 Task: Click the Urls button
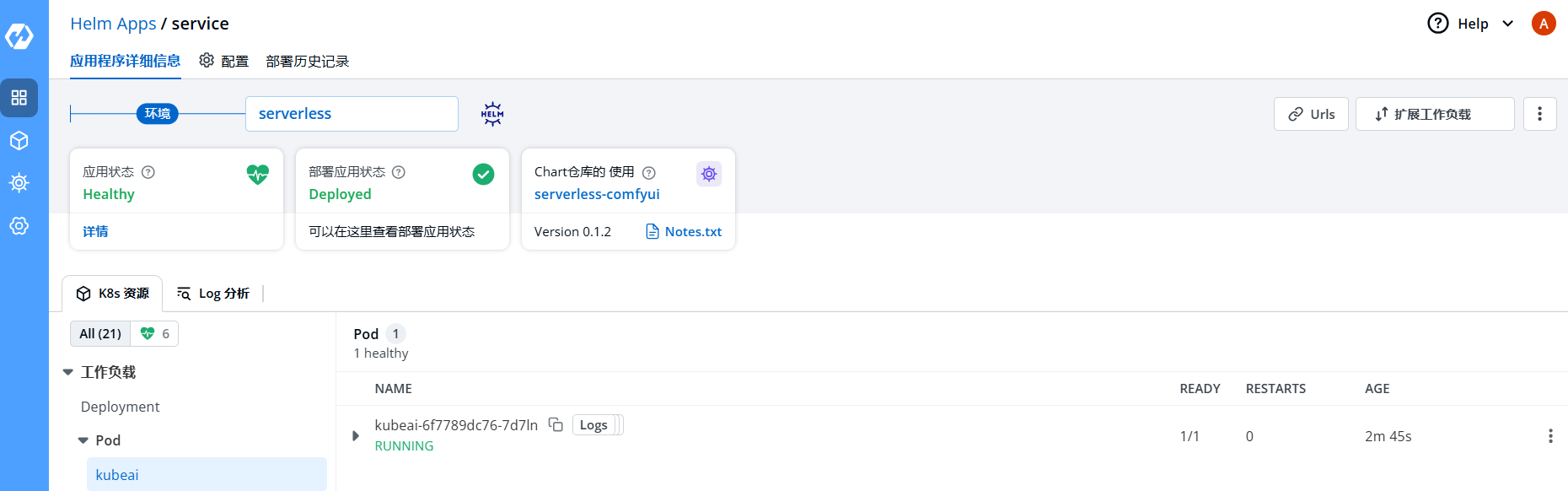click(1311, 114)
